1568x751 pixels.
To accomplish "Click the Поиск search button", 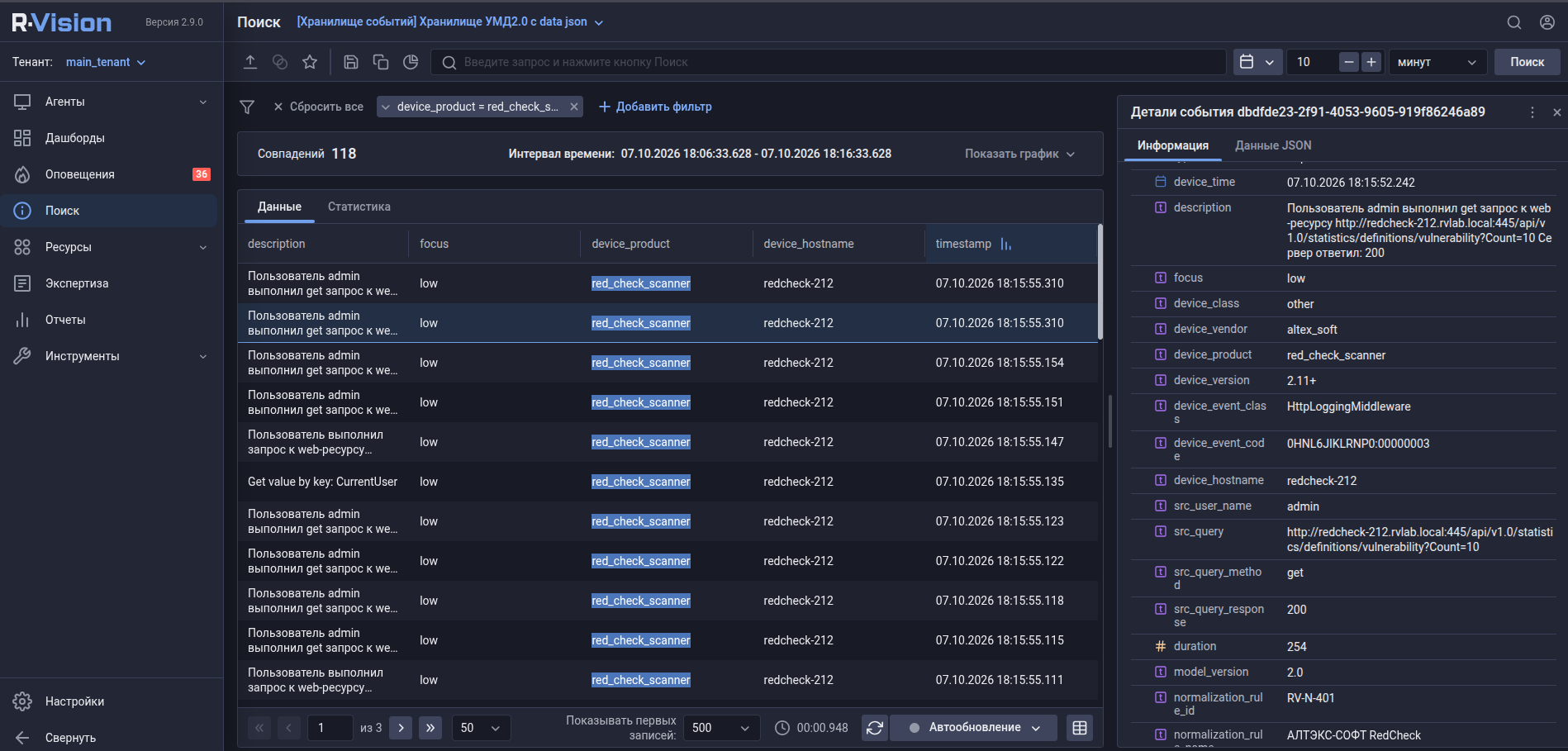I will pos(1527,62).
